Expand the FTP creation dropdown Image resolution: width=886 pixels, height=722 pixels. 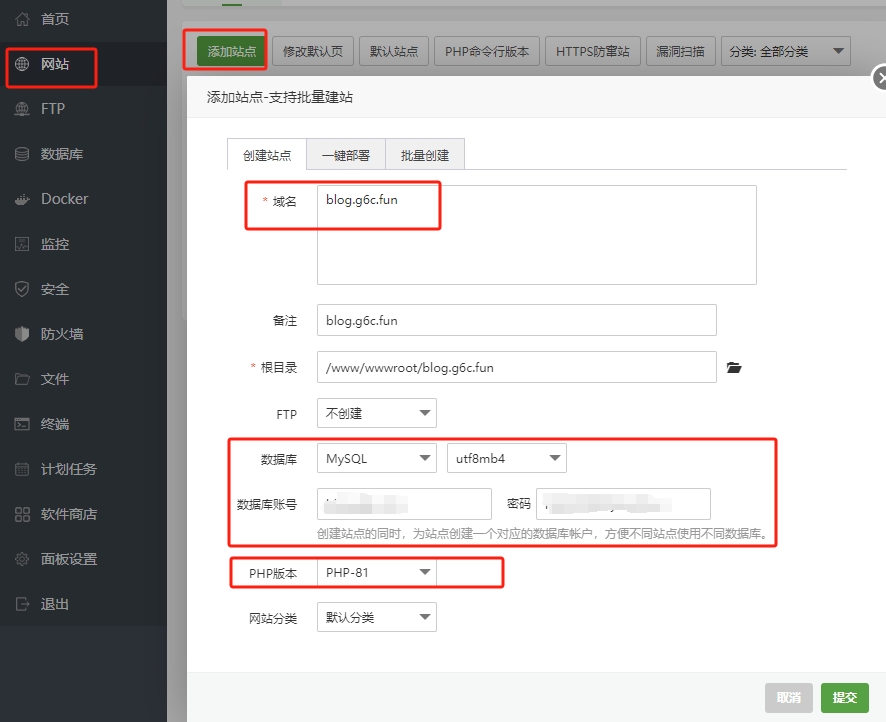(377, 413)
